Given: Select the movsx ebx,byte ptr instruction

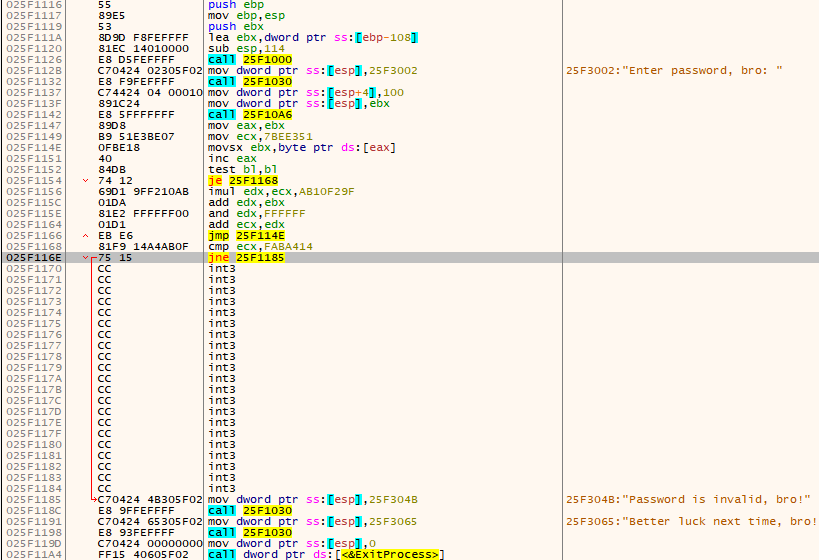Looking at the screenshot, I should [x=302, y=148].
